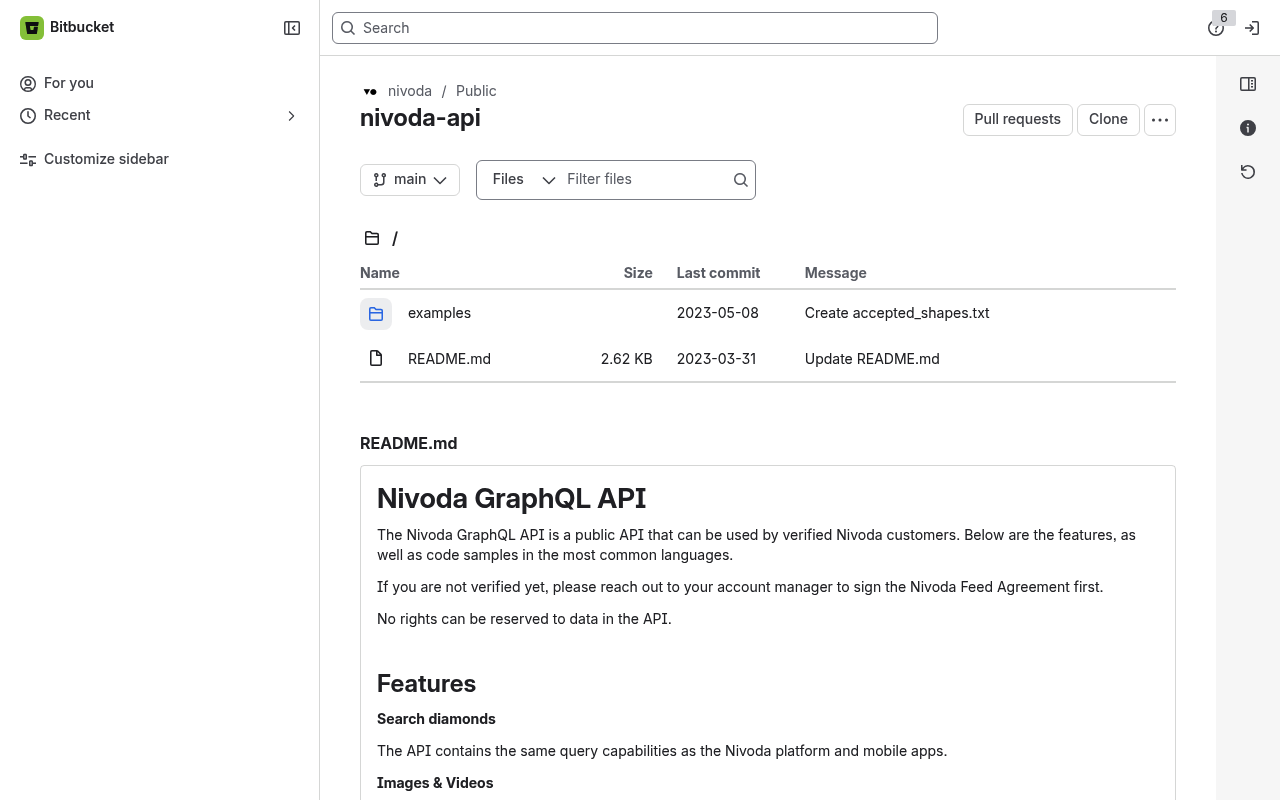Click the nivoda-api repository title
This screenshot has height=800, width=1280.
tap(420, 118)
